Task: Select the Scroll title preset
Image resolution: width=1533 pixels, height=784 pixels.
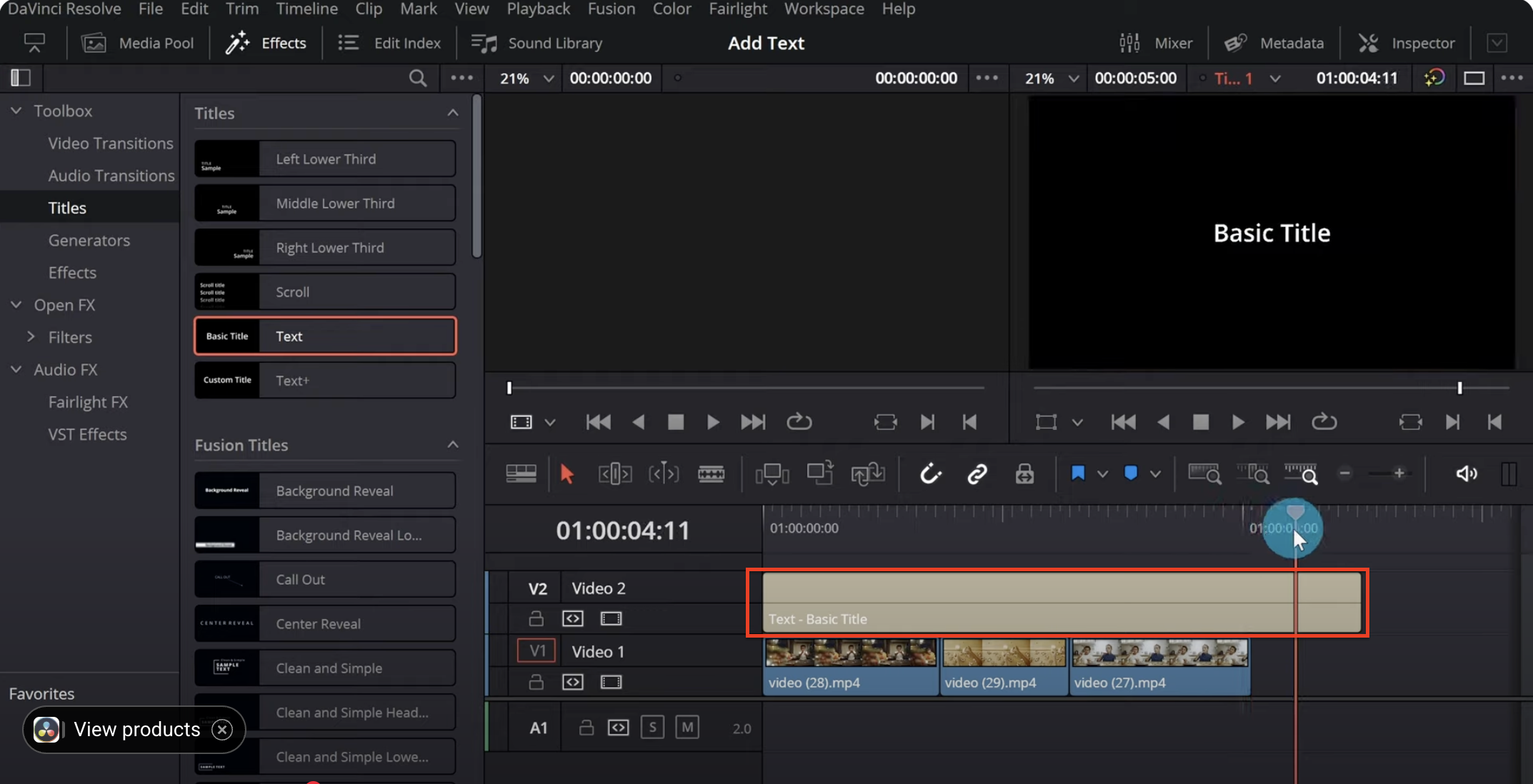Action: (325, 291)
